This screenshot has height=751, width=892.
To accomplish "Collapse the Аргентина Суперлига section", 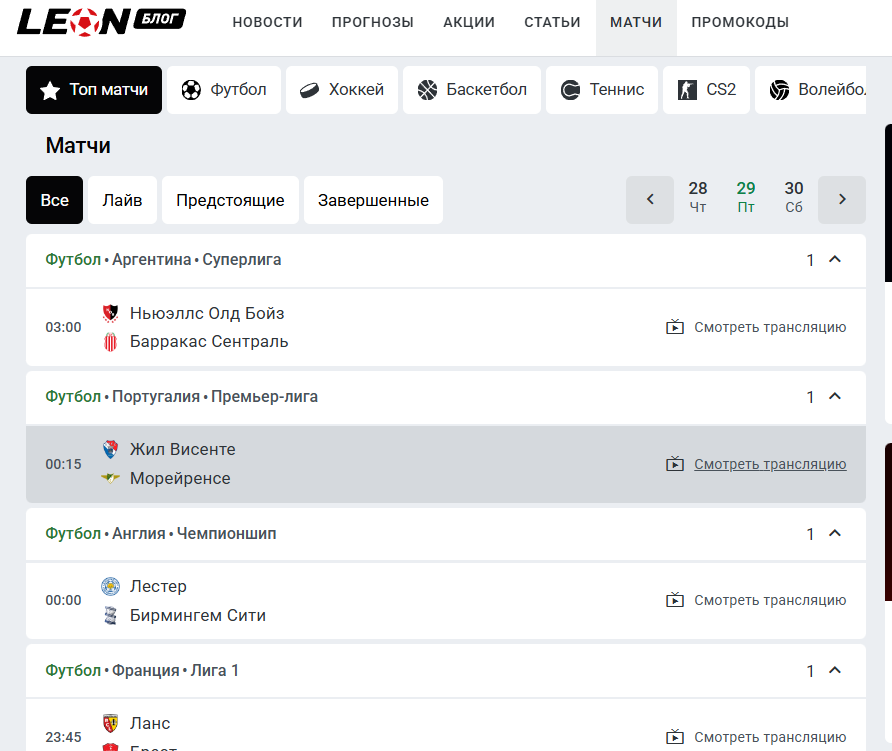I will [x=835, y=260].
